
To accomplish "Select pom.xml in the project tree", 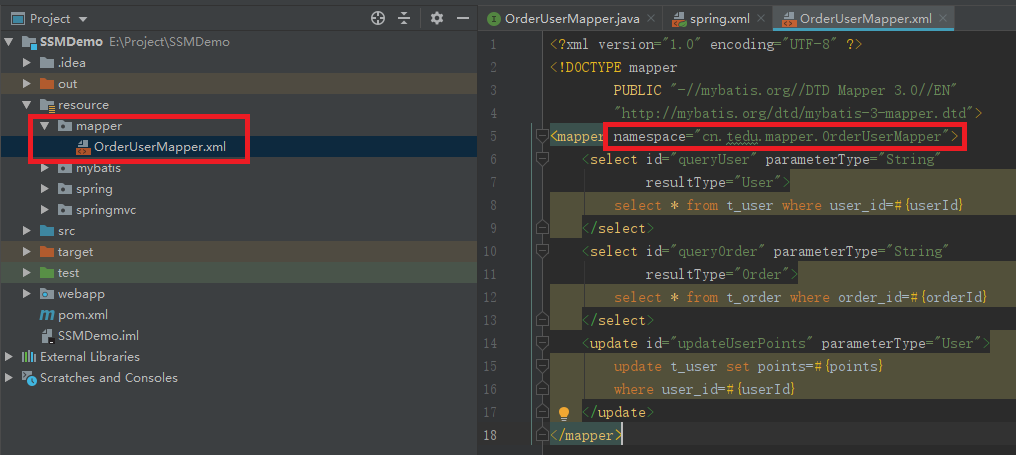I will point(83,315).
